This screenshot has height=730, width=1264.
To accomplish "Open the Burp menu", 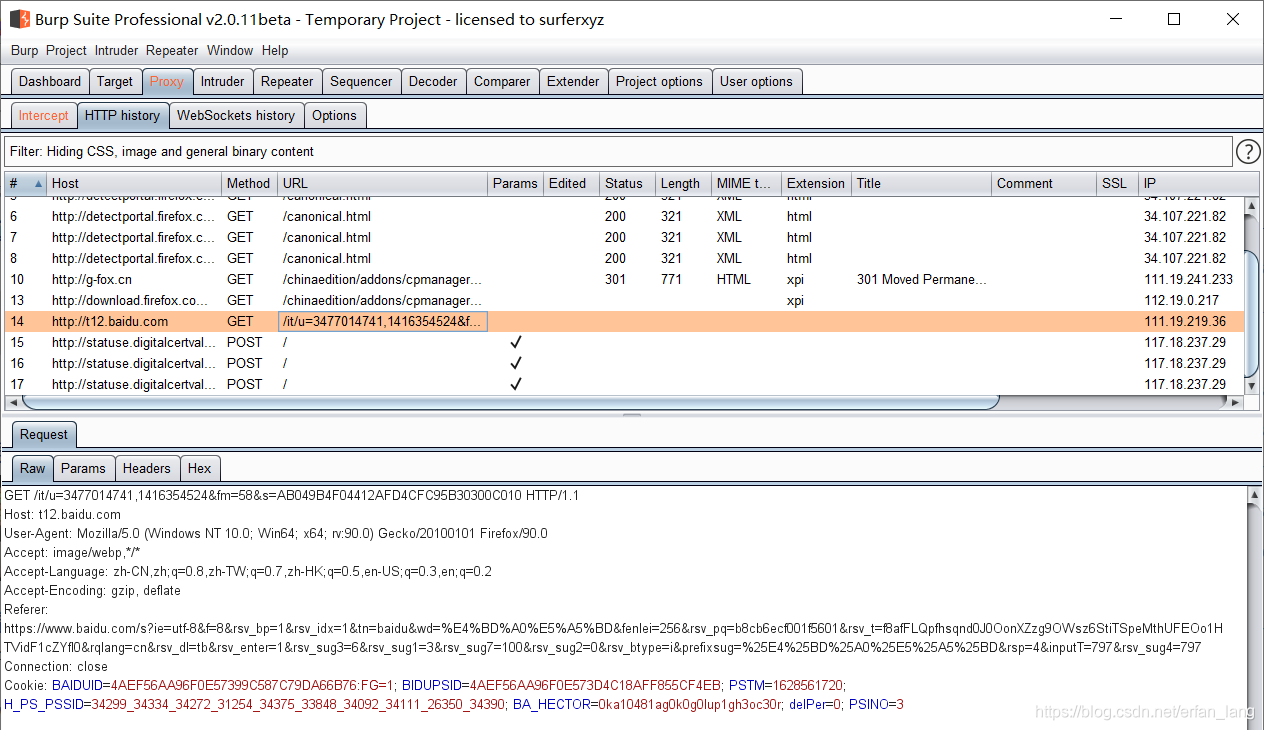I will (x=25, y=50).
